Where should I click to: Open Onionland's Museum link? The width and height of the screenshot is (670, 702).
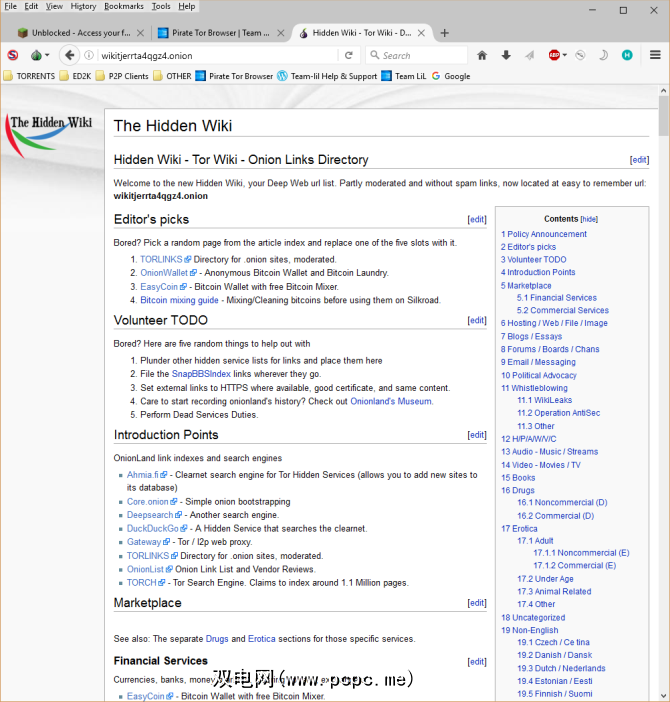(x=391, y=401)
